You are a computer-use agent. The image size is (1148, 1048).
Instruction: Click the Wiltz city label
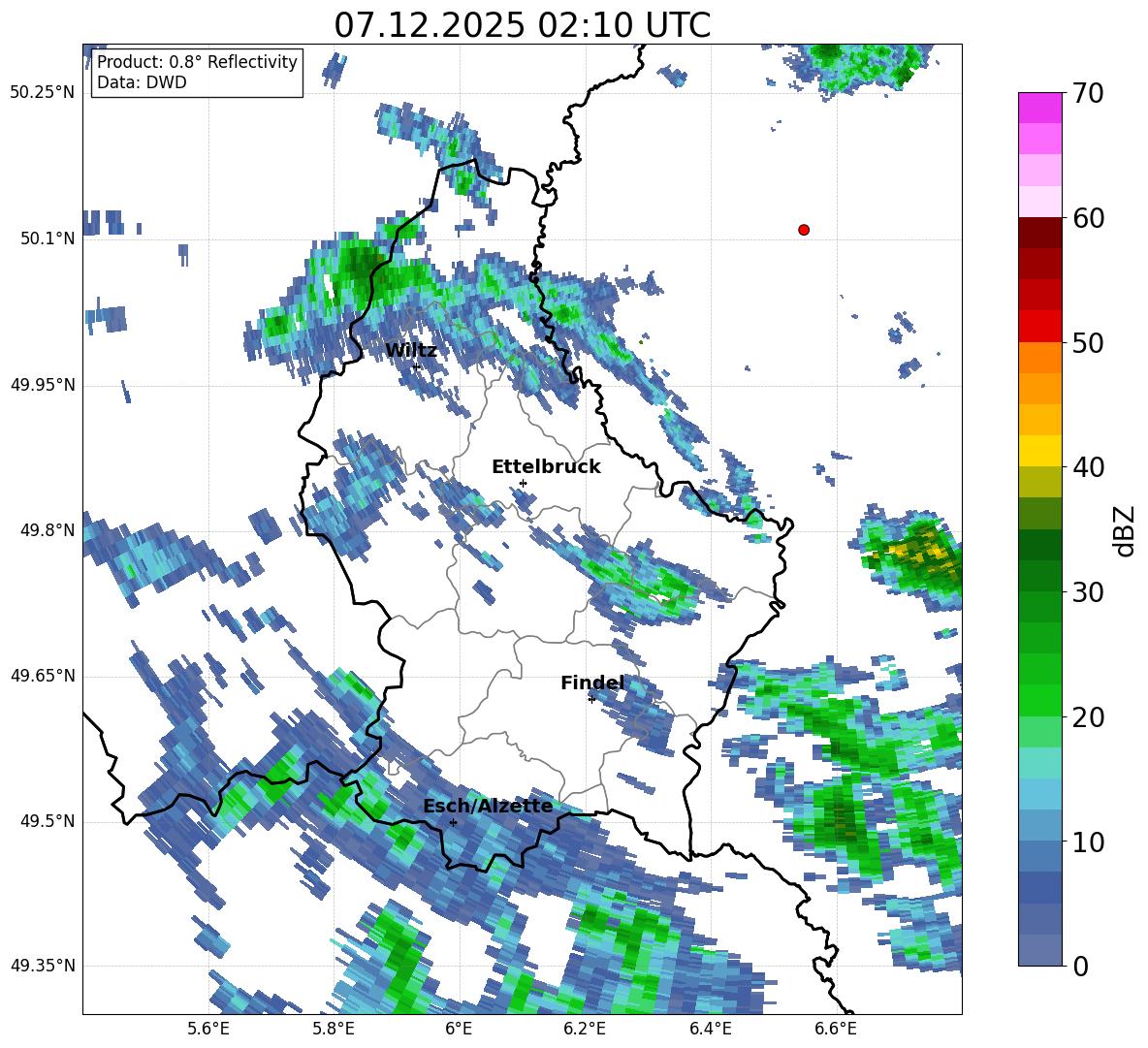point(411,351)
